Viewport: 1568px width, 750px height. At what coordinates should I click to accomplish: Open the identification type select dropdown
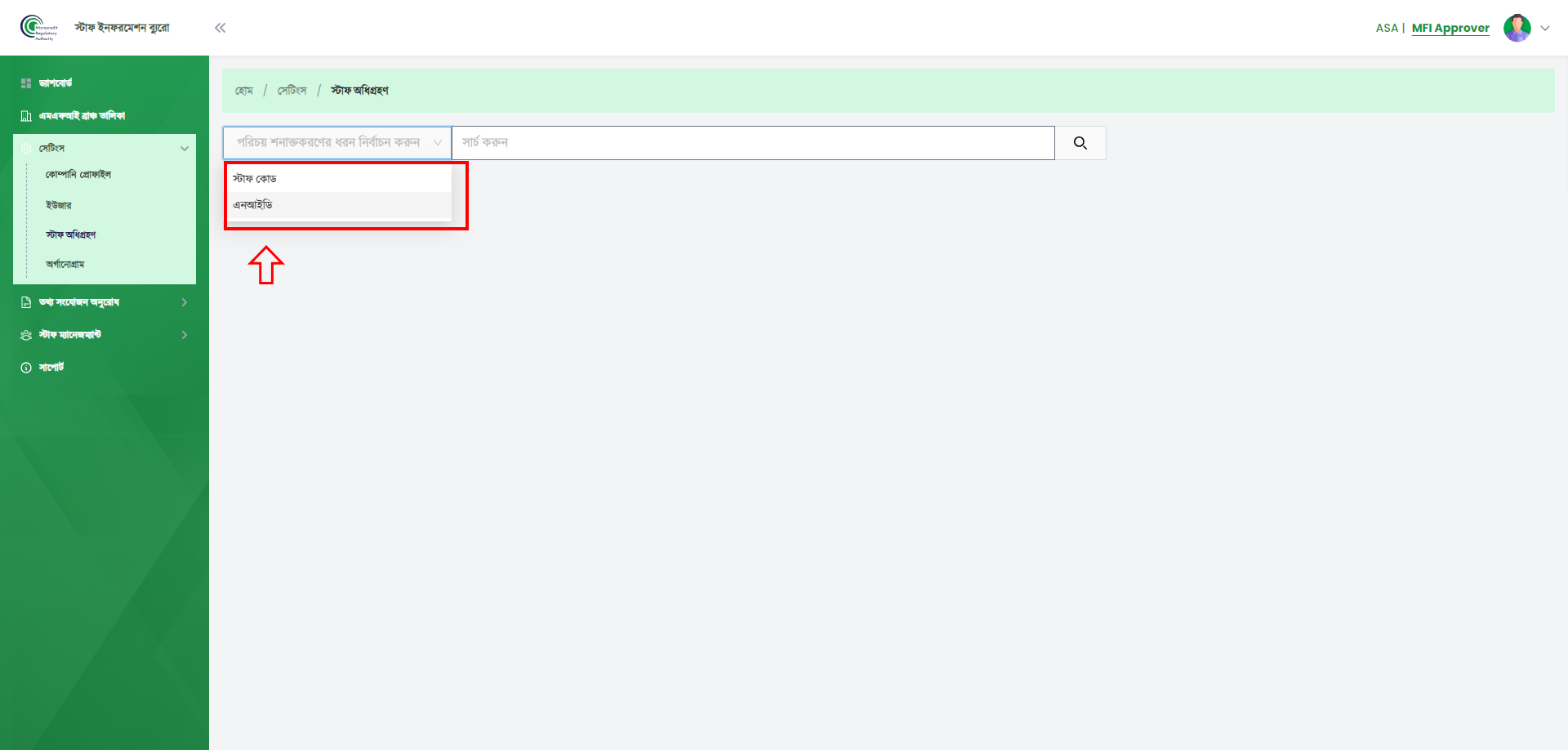coord(337,143)
